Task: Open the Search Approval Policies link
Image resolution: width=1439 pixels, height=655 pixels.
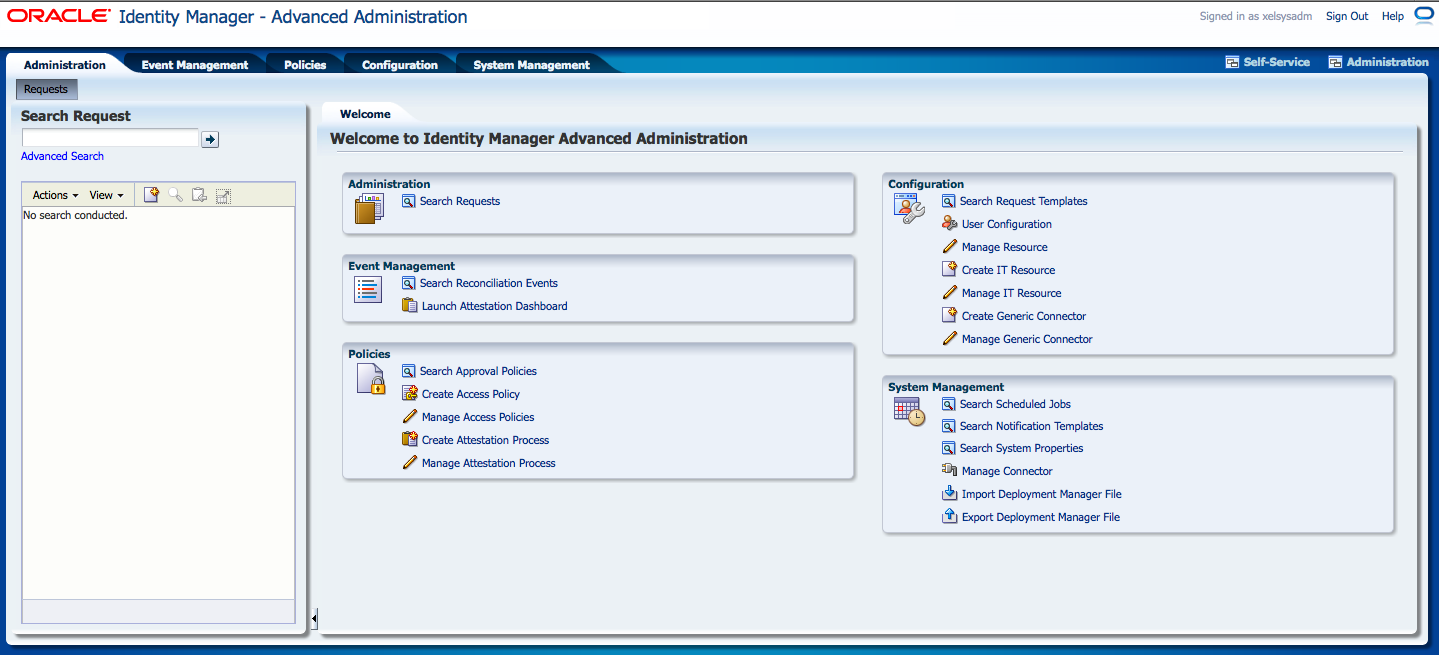Action: (x=478, y=371)
